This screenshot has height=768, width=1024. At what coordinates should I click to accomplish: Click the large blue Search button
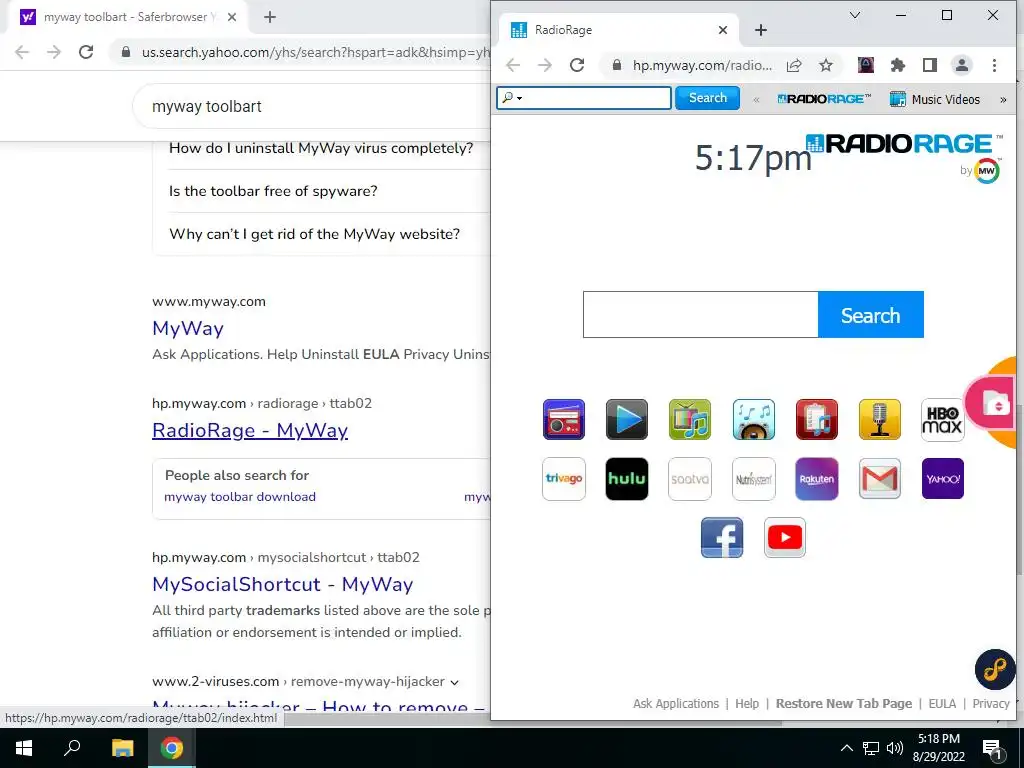(x=871, y=315)
